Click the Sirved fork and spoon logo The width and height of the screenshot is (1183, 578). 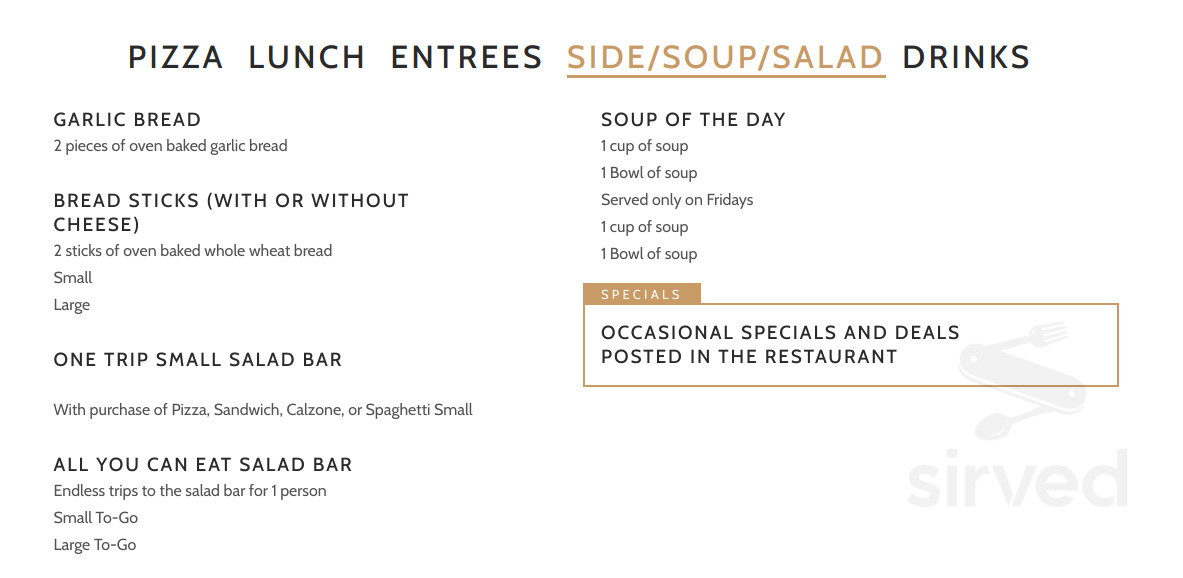pos(1022,380)
